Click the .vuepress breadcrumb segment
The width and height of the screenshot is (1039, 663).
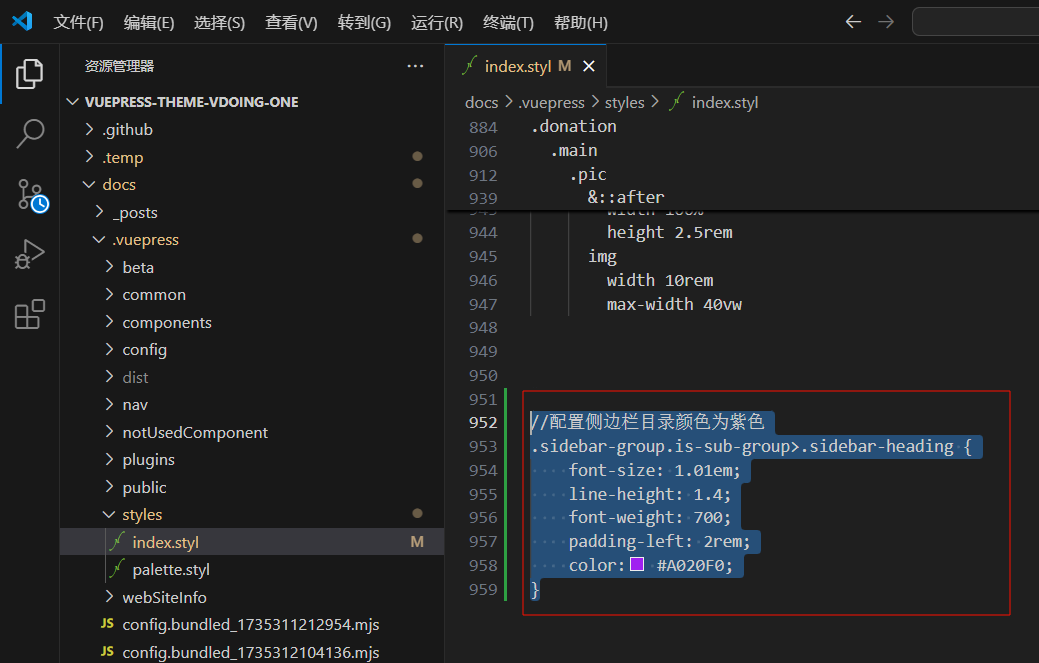551,103
